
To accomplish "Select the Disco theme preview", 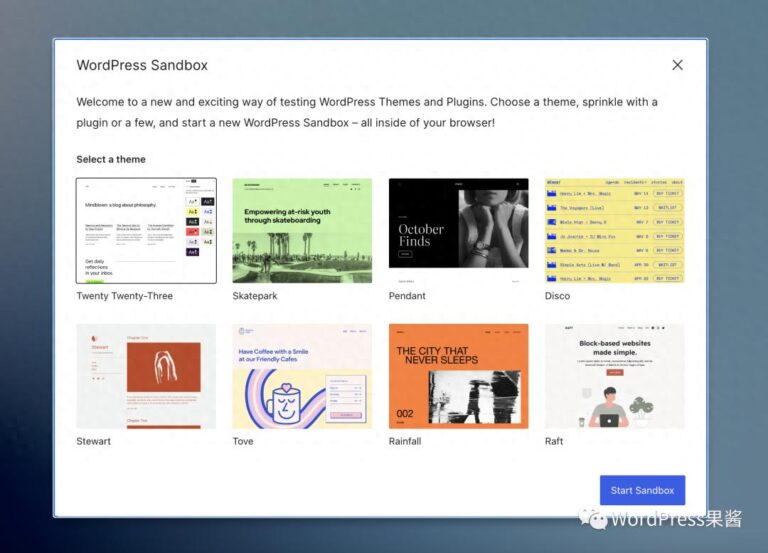I will click(615, 231).
